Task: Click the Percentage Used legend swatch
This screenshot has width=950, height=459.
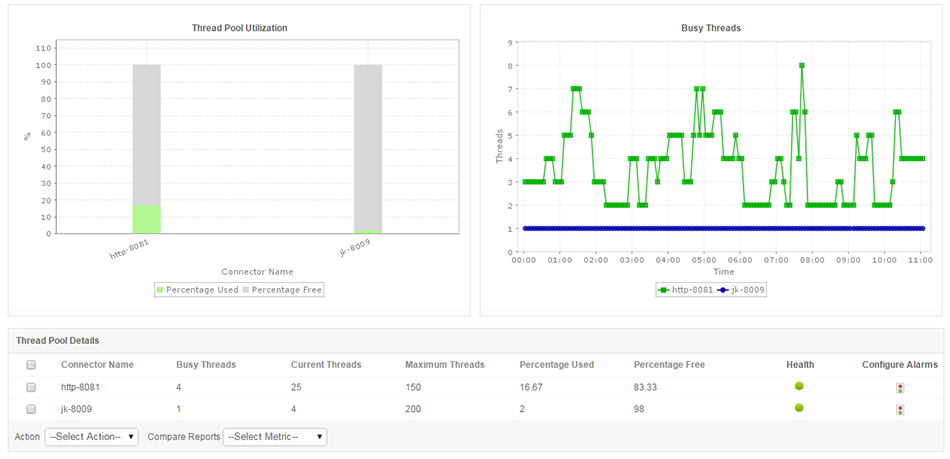Action: tap(160, 290)
